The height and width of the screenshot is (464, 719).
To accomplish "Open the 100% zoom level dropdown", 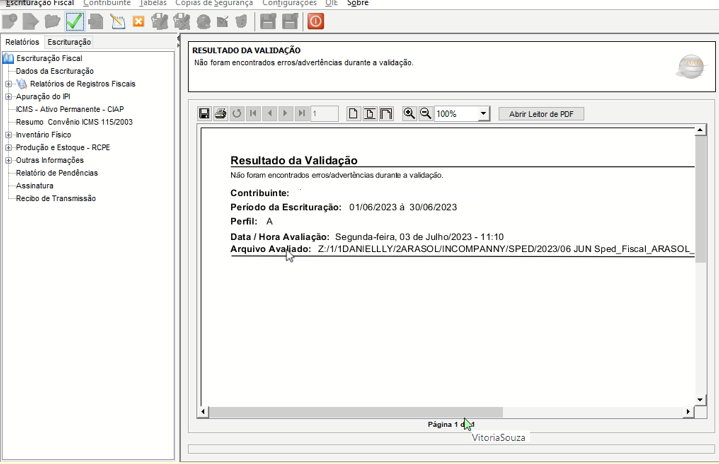I will click(483, 114).
